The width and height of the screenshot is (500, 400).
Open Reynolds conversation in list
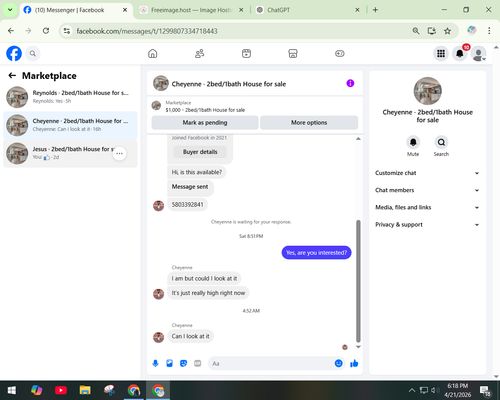(x=70, y=97)
